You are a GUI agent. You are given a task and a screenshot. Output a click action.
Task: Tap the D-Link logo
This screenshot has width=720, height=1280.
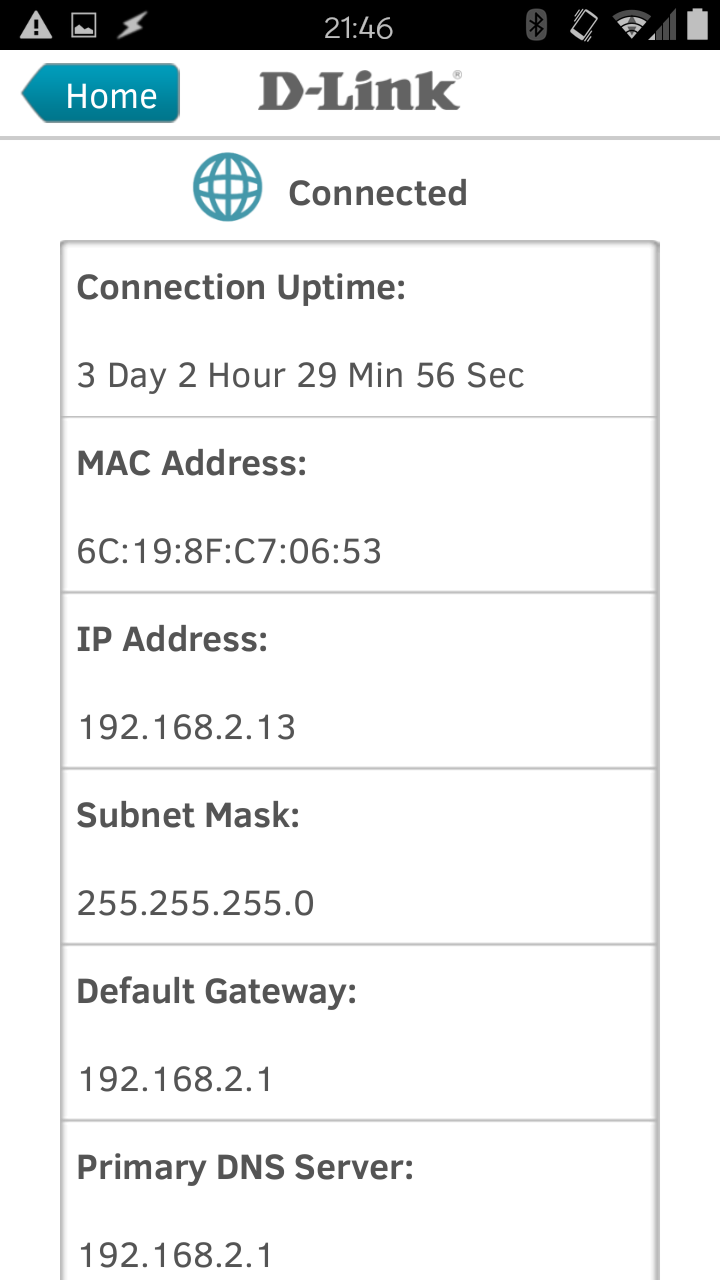point(360,92)
